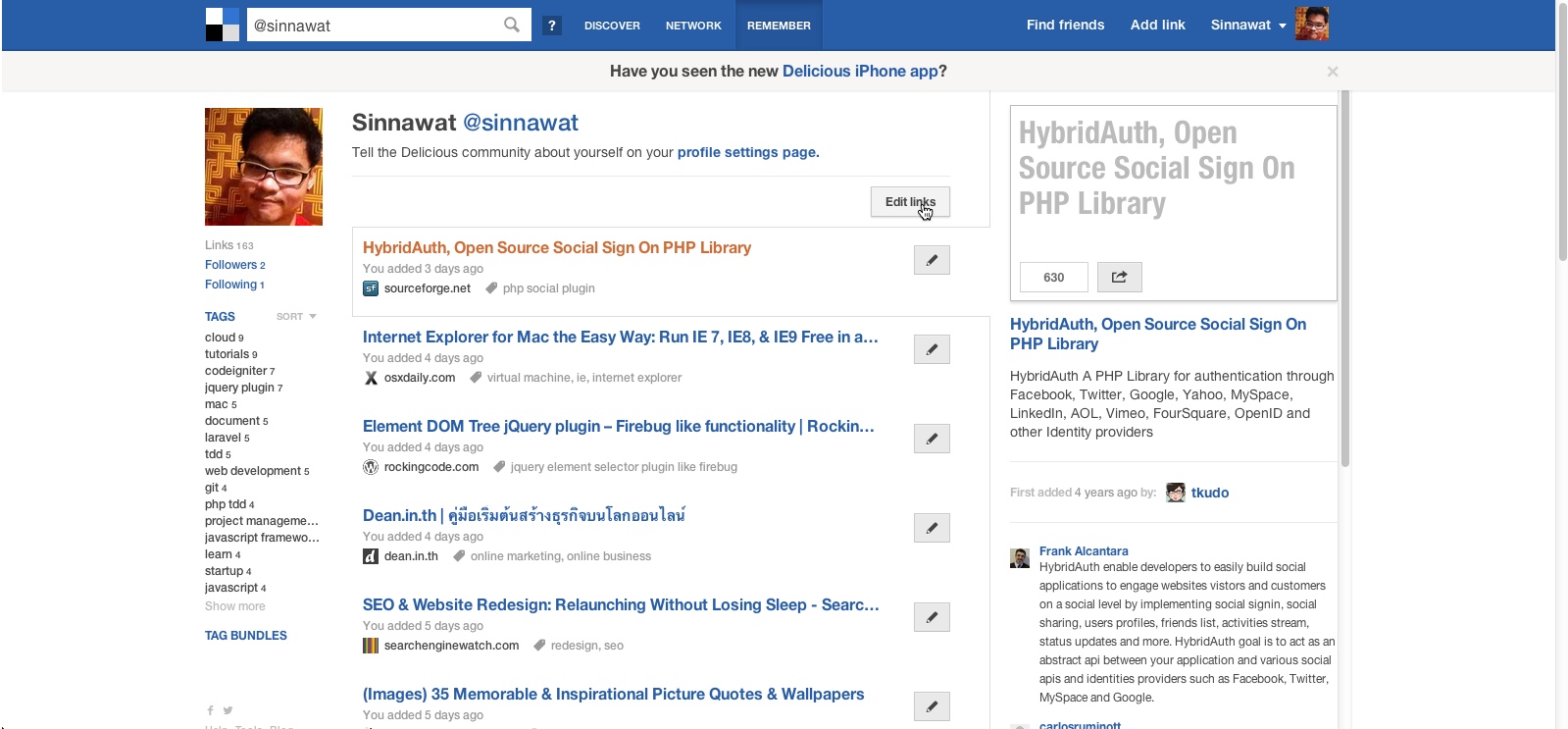Select the startup tag

(x=228, y=571)
